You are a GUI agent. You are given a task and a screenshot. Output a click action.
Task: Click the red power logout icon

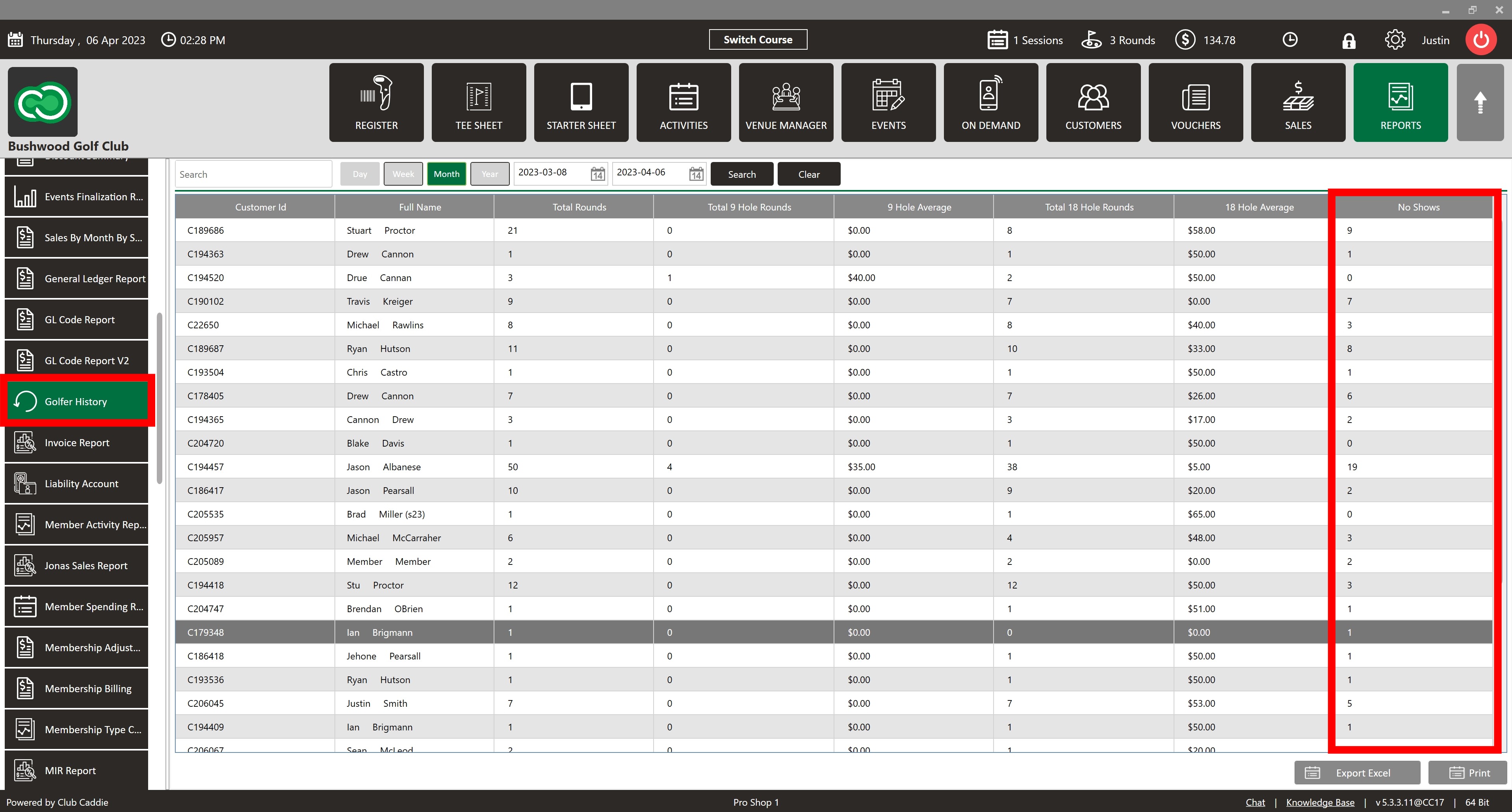click(x=1481, y=40)
